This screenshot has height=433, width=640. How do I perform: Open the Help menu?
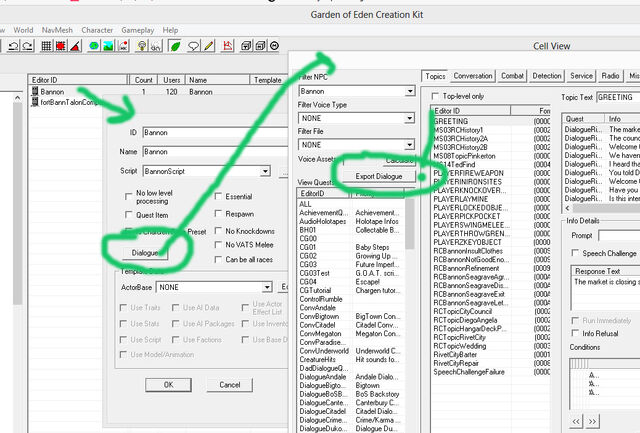pyautogui.click(x=170, y=30)
